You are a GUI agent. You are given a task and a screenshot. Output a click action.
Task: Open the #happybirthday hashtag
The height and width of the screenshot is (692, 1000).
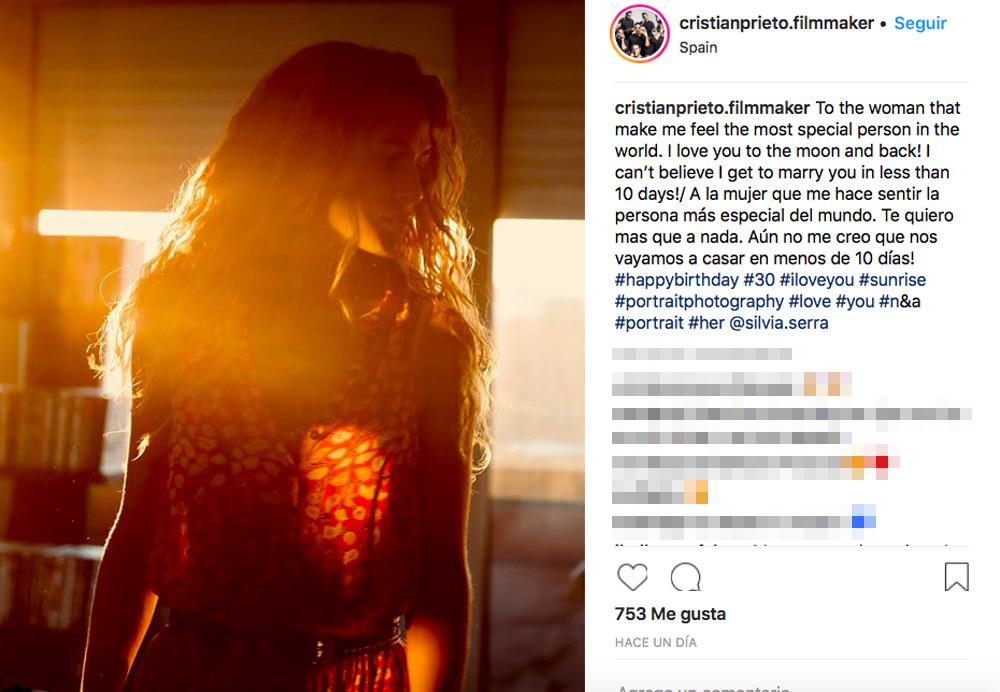coord(676,280)
